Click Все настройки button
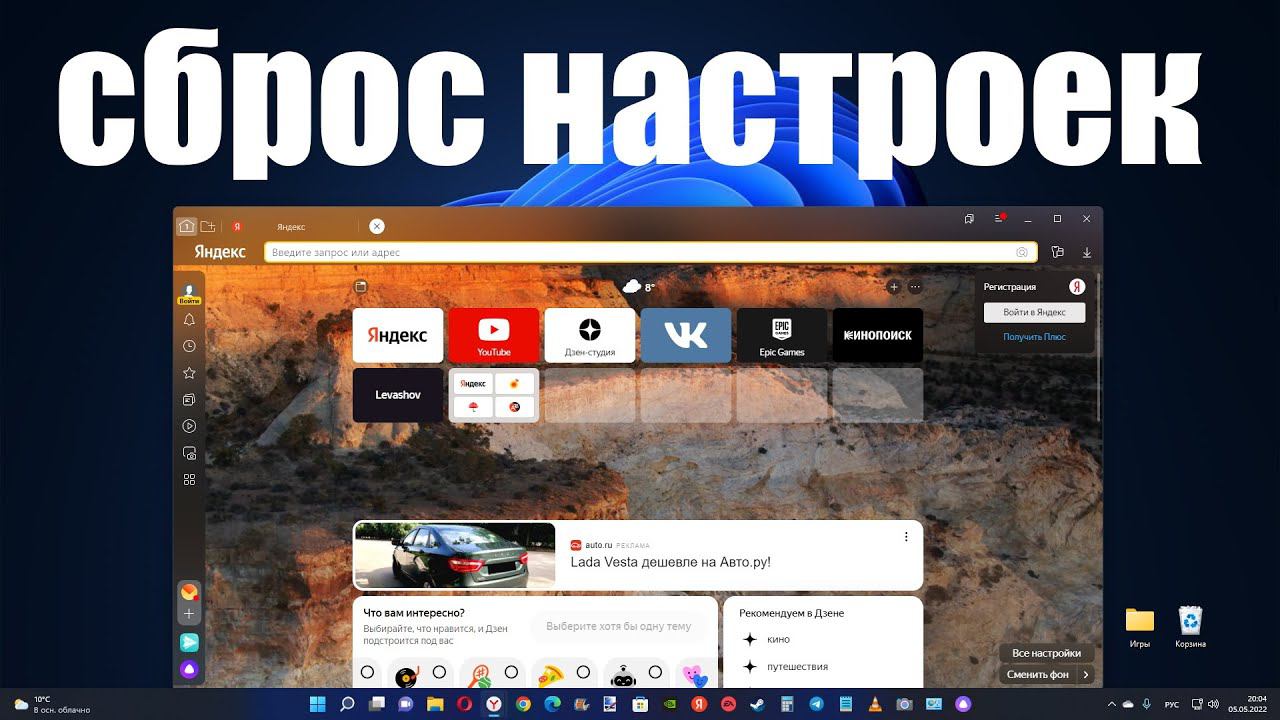 click(x=1046, y=653)
